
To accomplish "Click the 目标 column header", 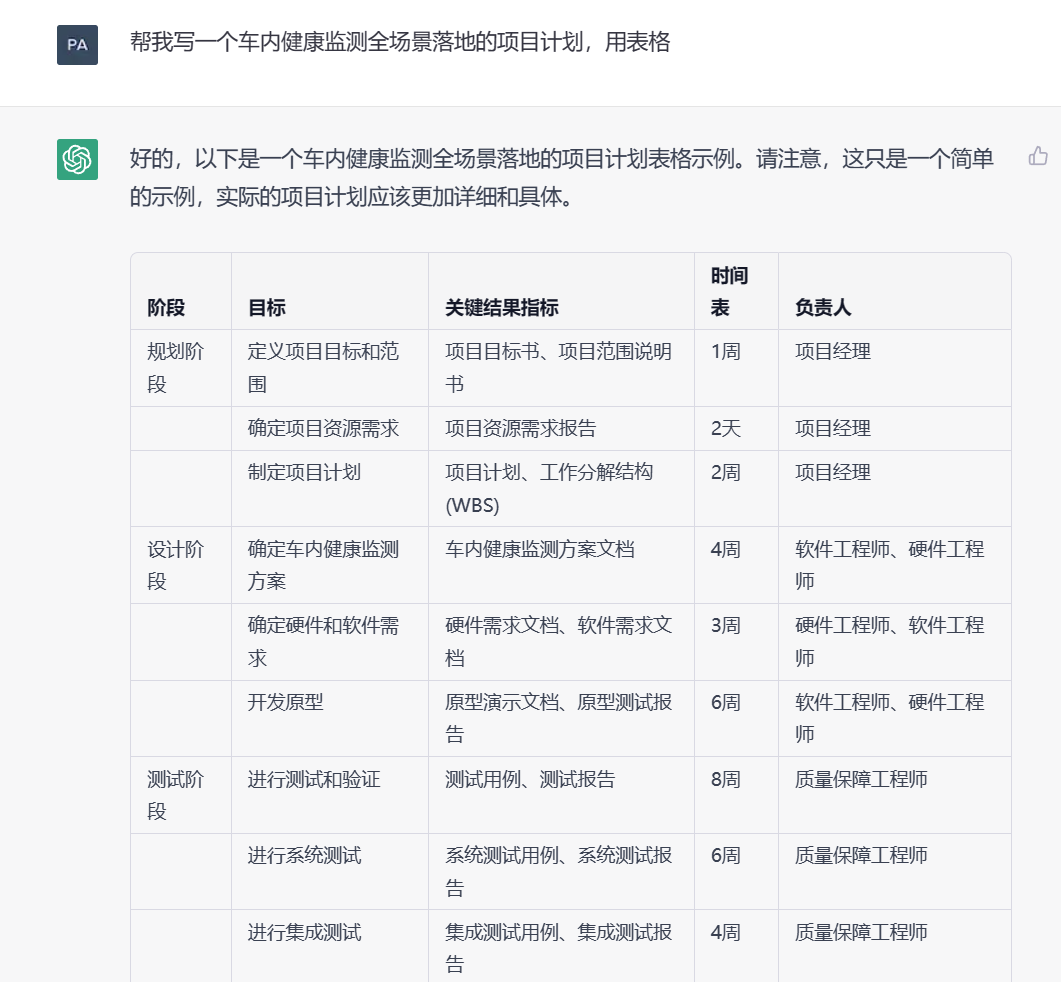I will 267,308.
